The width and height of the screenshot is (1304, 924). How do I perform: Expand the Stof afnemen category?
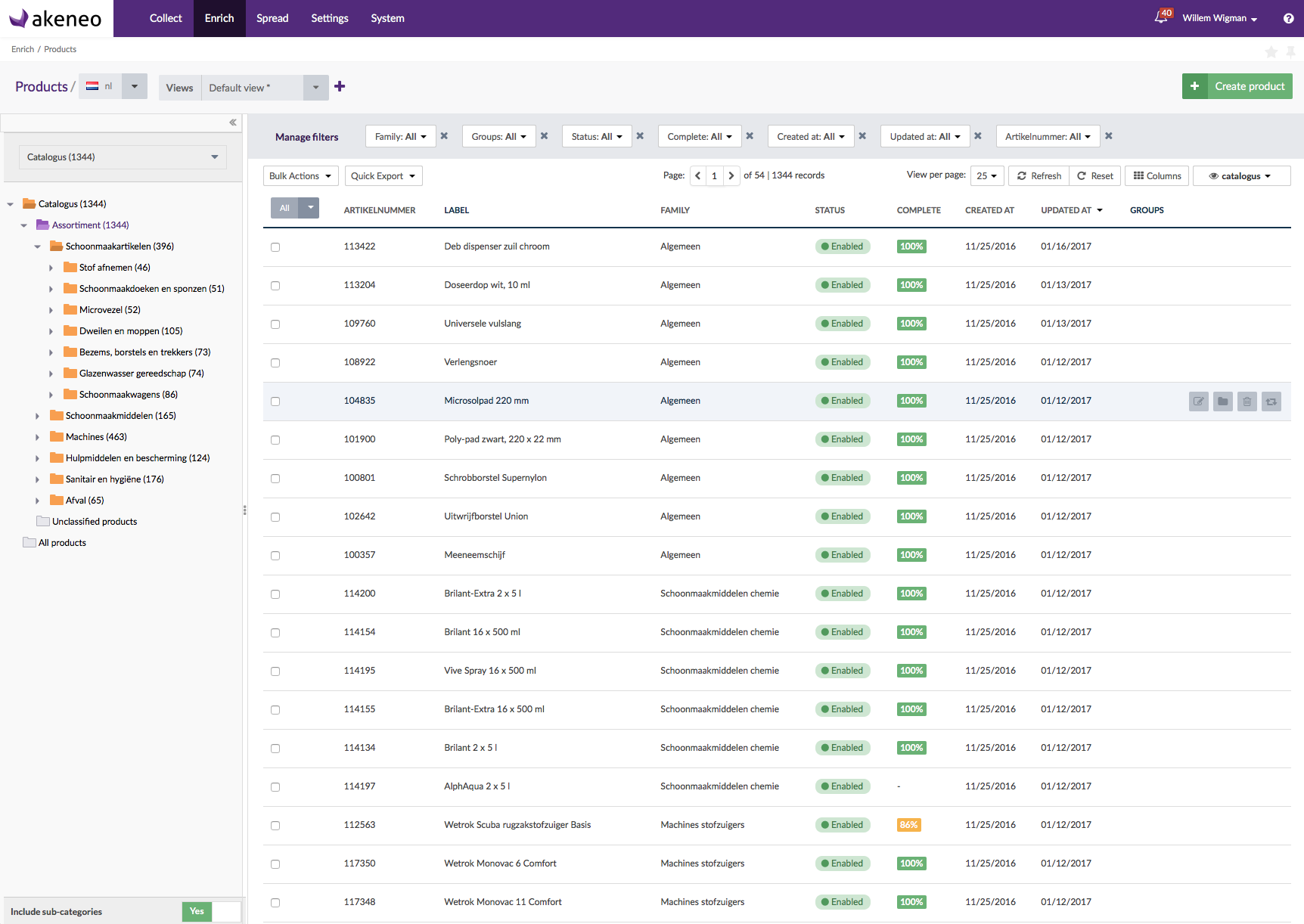51,268
